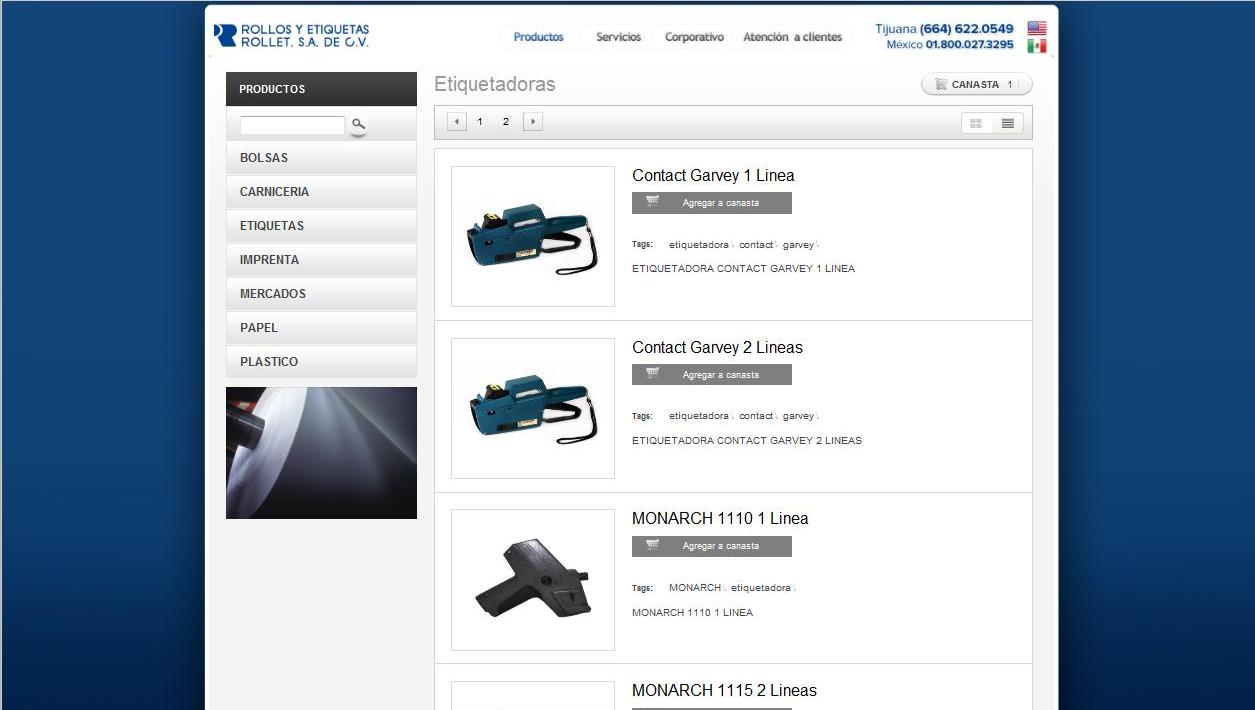Open the Canasta shopping cart
This screenshot has width=1255, height=710.
click(x=975, y=85)
